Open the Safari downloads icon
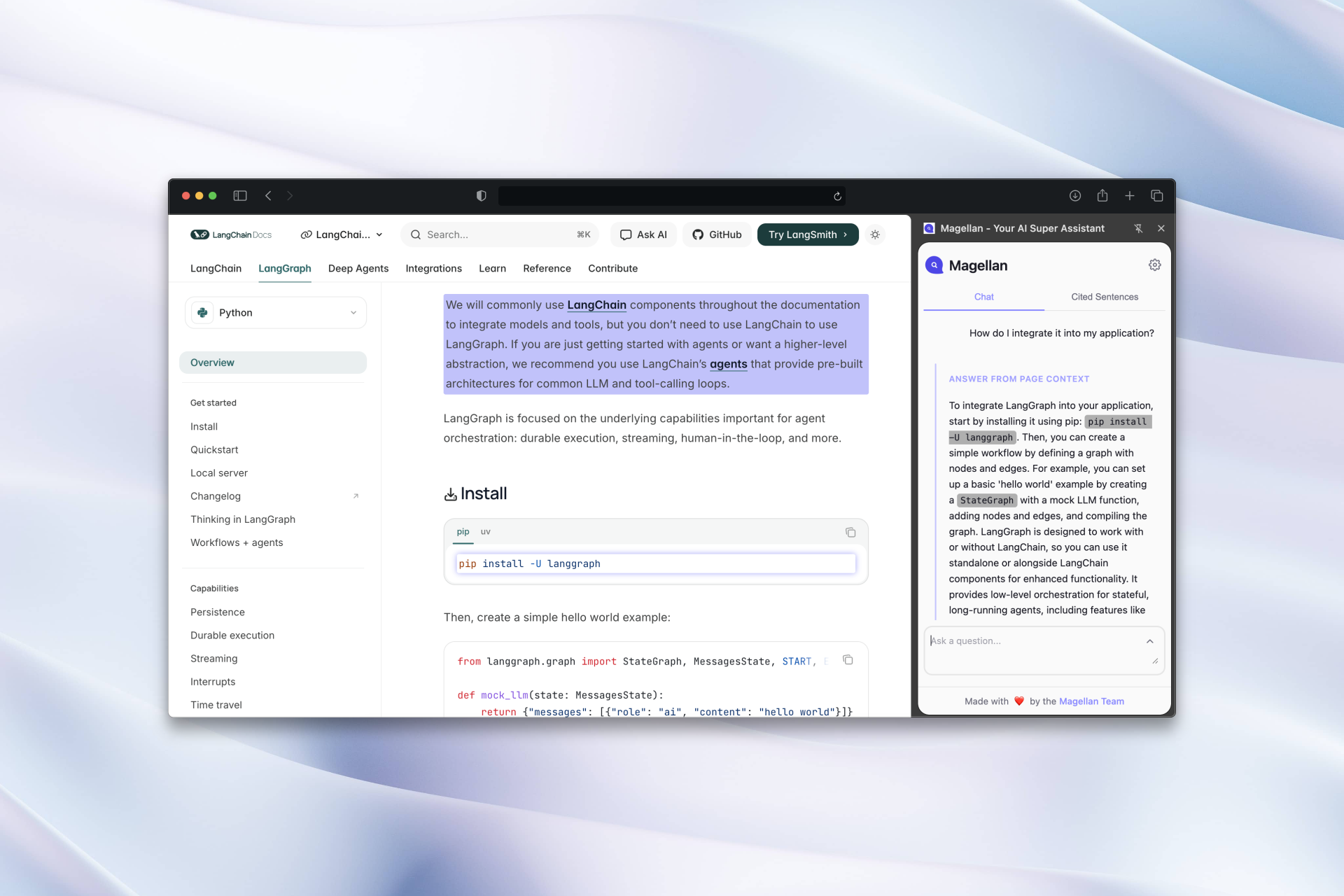This screenshot has width=1344, height=896. (1075, 196)
